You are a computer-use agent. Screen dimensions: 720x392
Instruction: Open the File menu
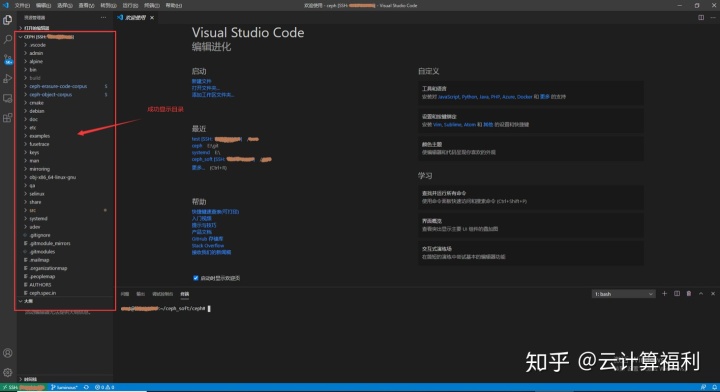[22, 6]
